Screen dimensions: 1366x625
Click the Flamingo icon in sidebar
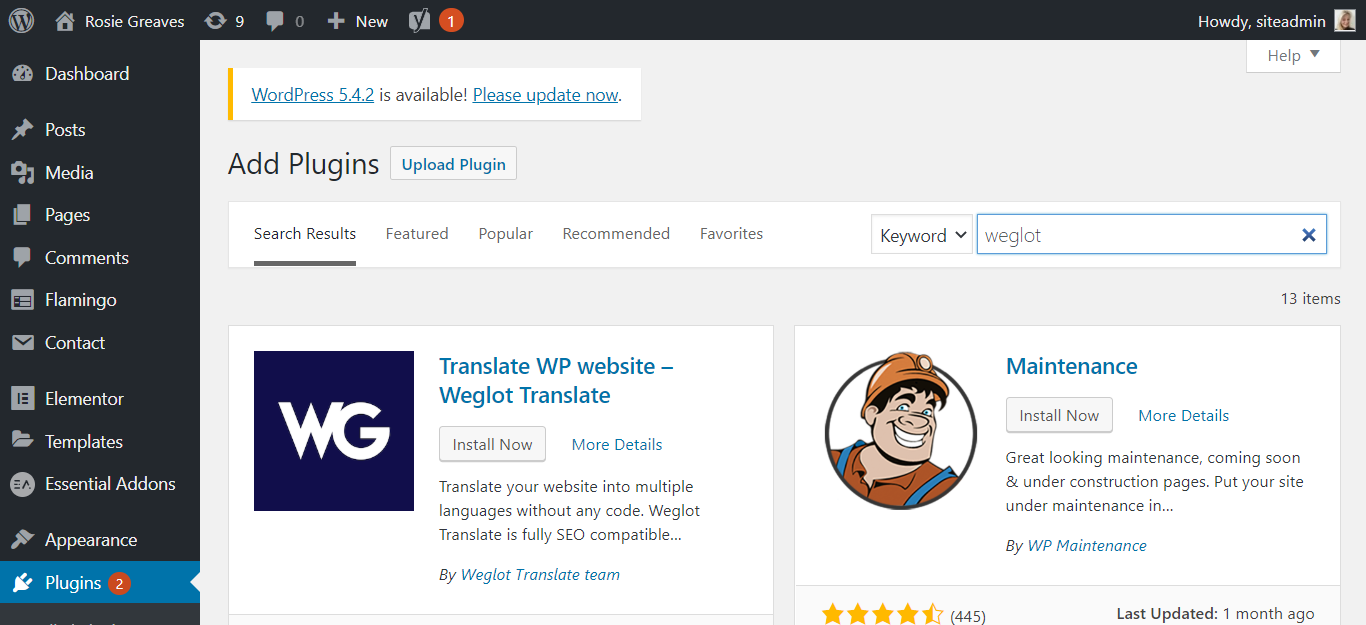(x=22, y=300)
